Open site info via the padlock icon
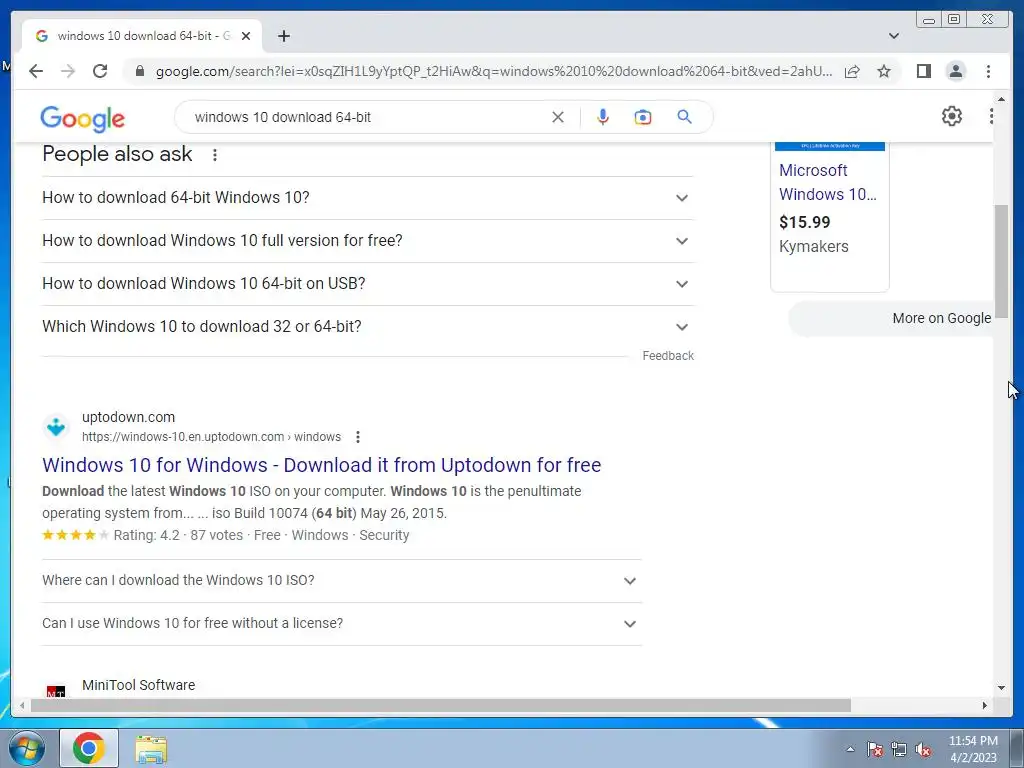1024x768 pixels. pyautogui.click(x=140, y=71)
